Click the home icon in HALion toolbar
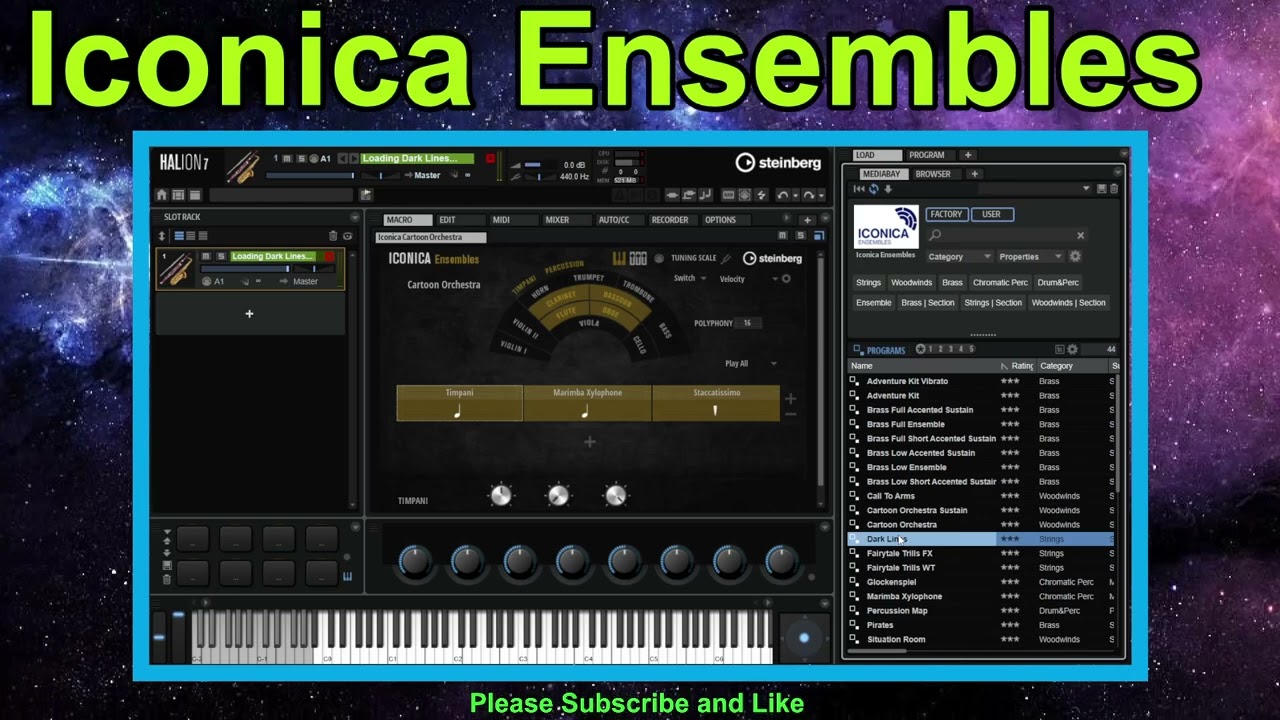Screen dimensions: 1280x720 tap(162, 195)
